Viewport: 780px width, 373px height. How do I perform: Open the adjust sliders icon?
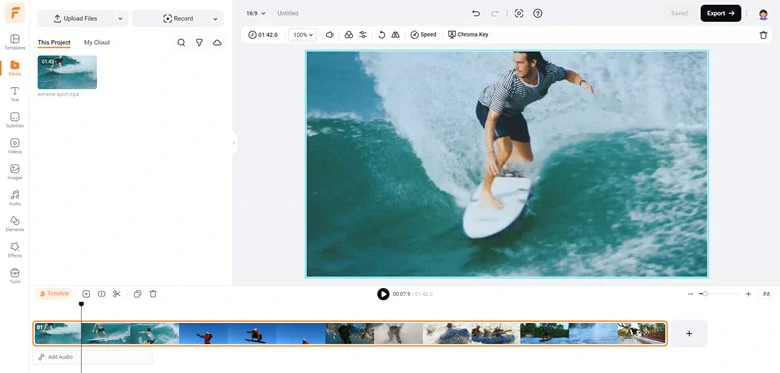click(363, 35)
